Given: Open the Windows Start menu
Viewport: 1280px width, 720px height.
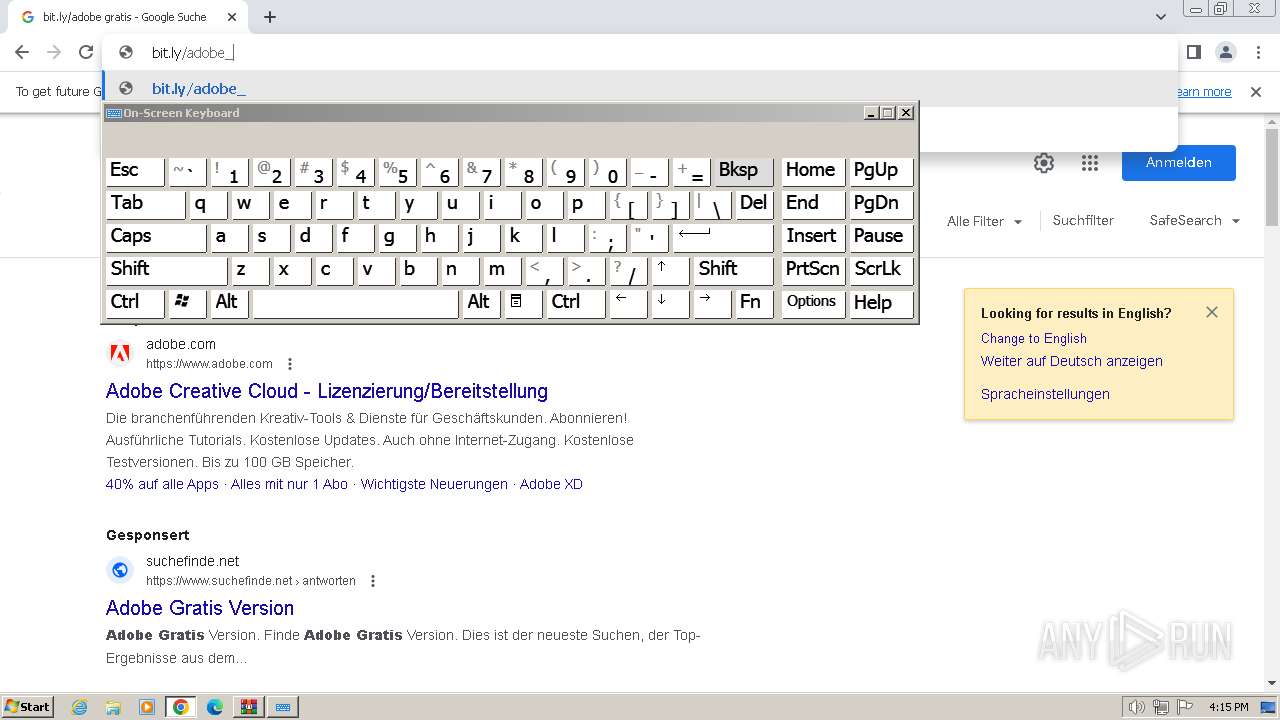Looking at the screenshot, I should tap(28, 707).
